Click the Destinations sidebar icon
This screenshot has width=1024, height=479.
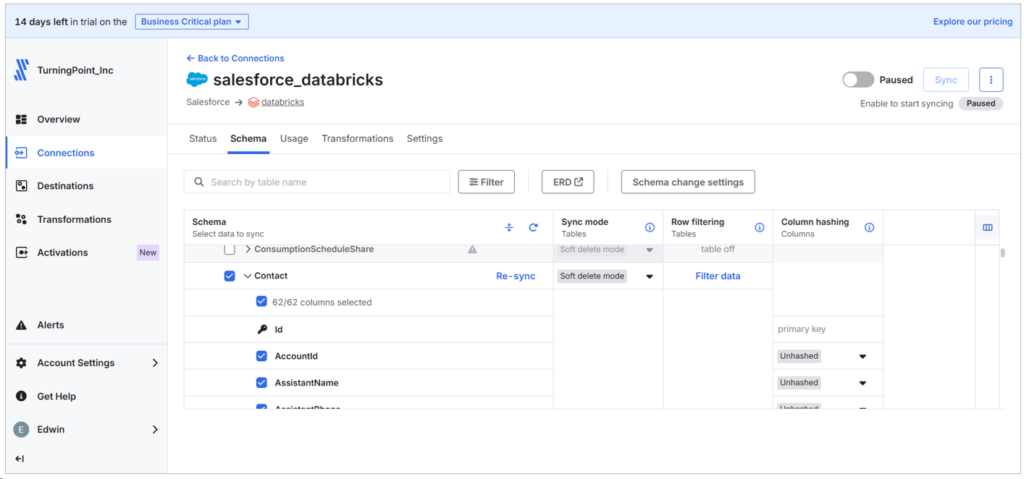tap(21, 186)
